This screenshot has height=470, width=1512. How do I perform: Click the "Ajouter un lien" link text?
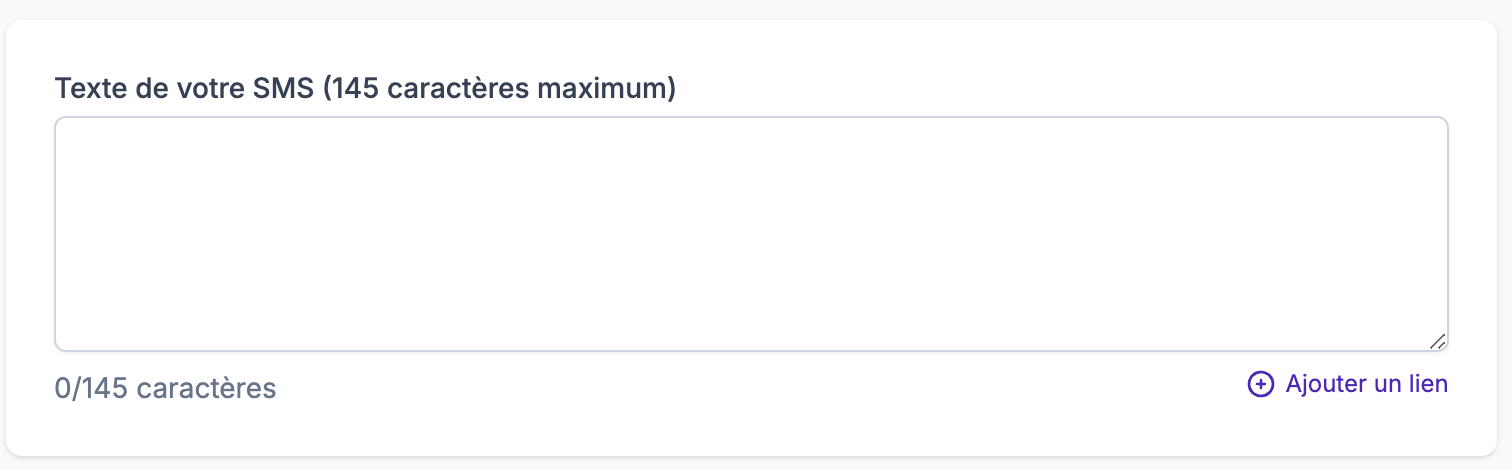pos(1366,384)
